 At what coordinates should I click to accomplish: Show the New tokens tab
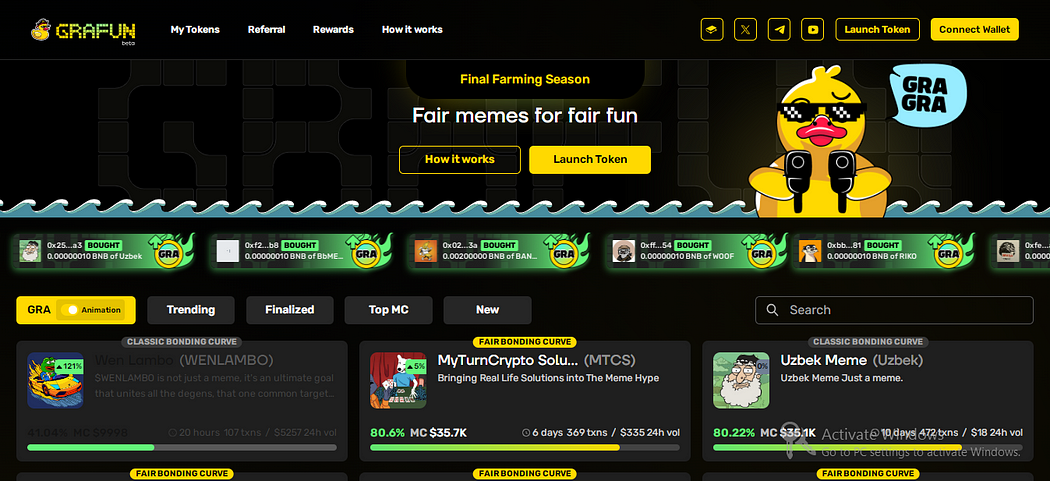point(488,310)
